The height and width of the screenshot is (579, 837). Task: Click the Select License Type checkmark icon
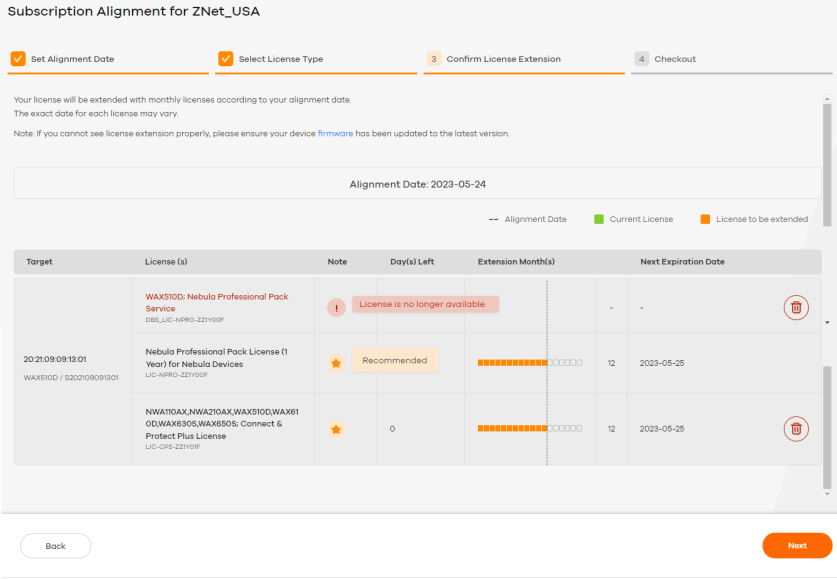[226, 59]
